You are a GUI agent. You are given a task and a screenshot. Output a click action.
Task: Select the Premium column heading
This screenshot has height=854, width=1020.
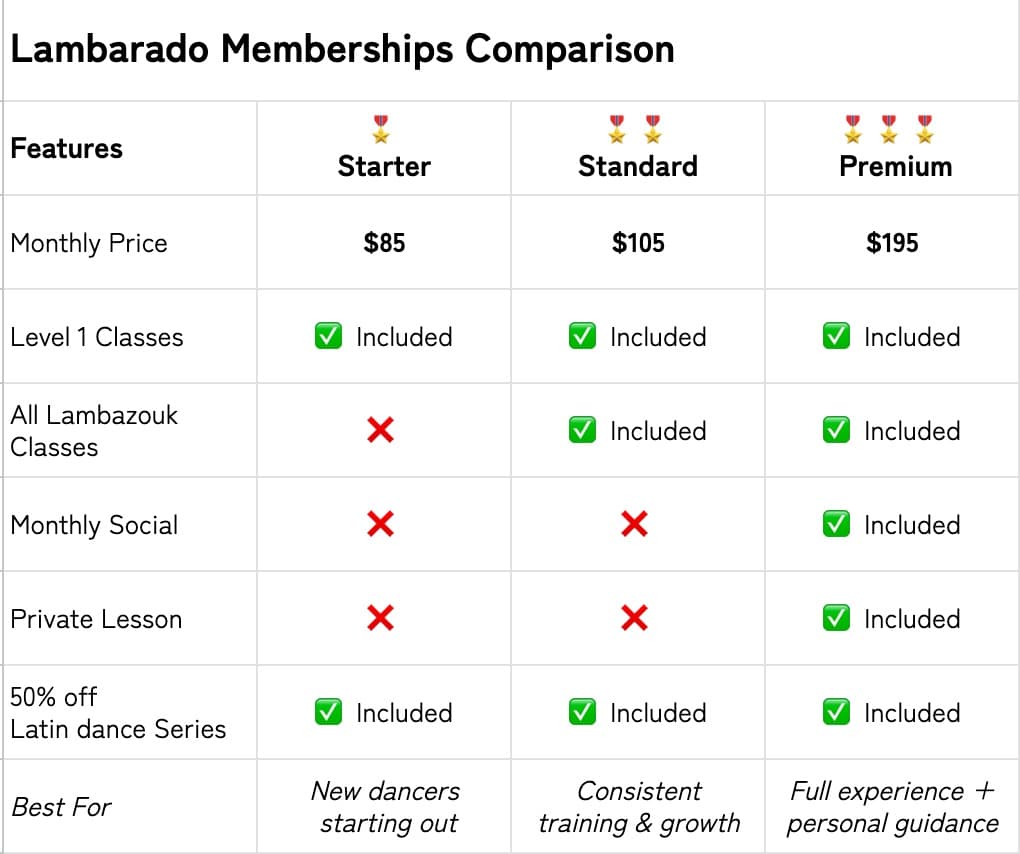tap(895, 166)
